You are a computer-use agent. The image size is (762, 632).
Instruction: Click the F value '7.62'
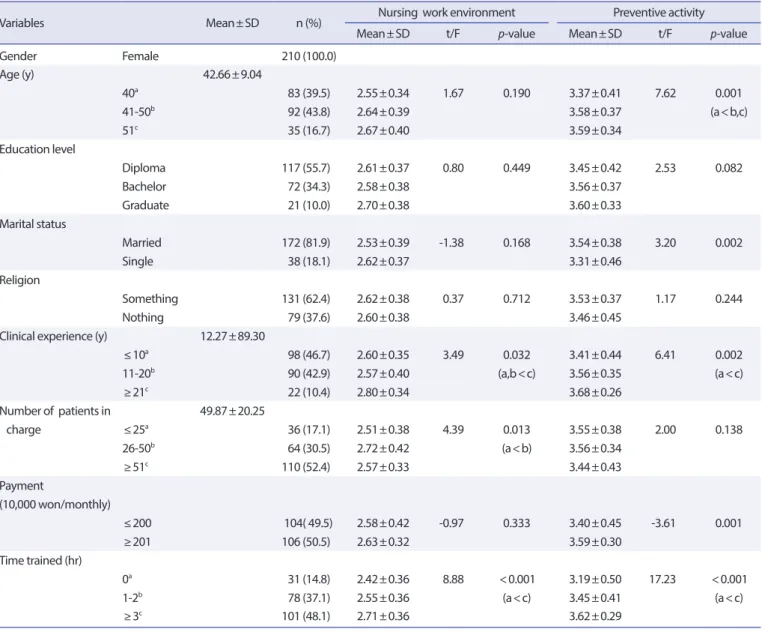665,93
